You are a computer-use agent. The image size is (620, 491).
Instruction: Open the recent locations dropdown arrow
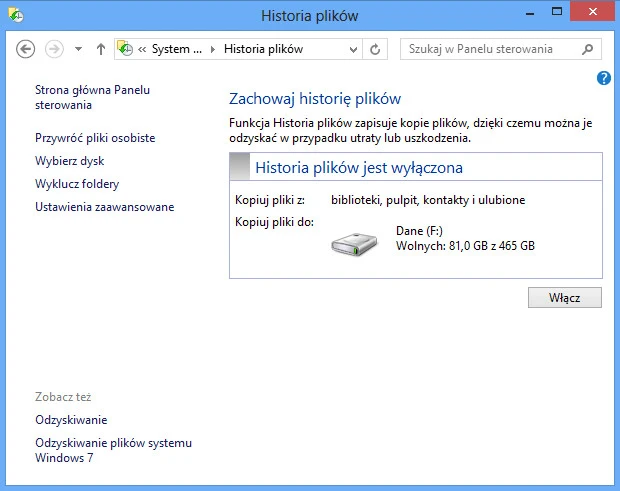pos(78,49)
